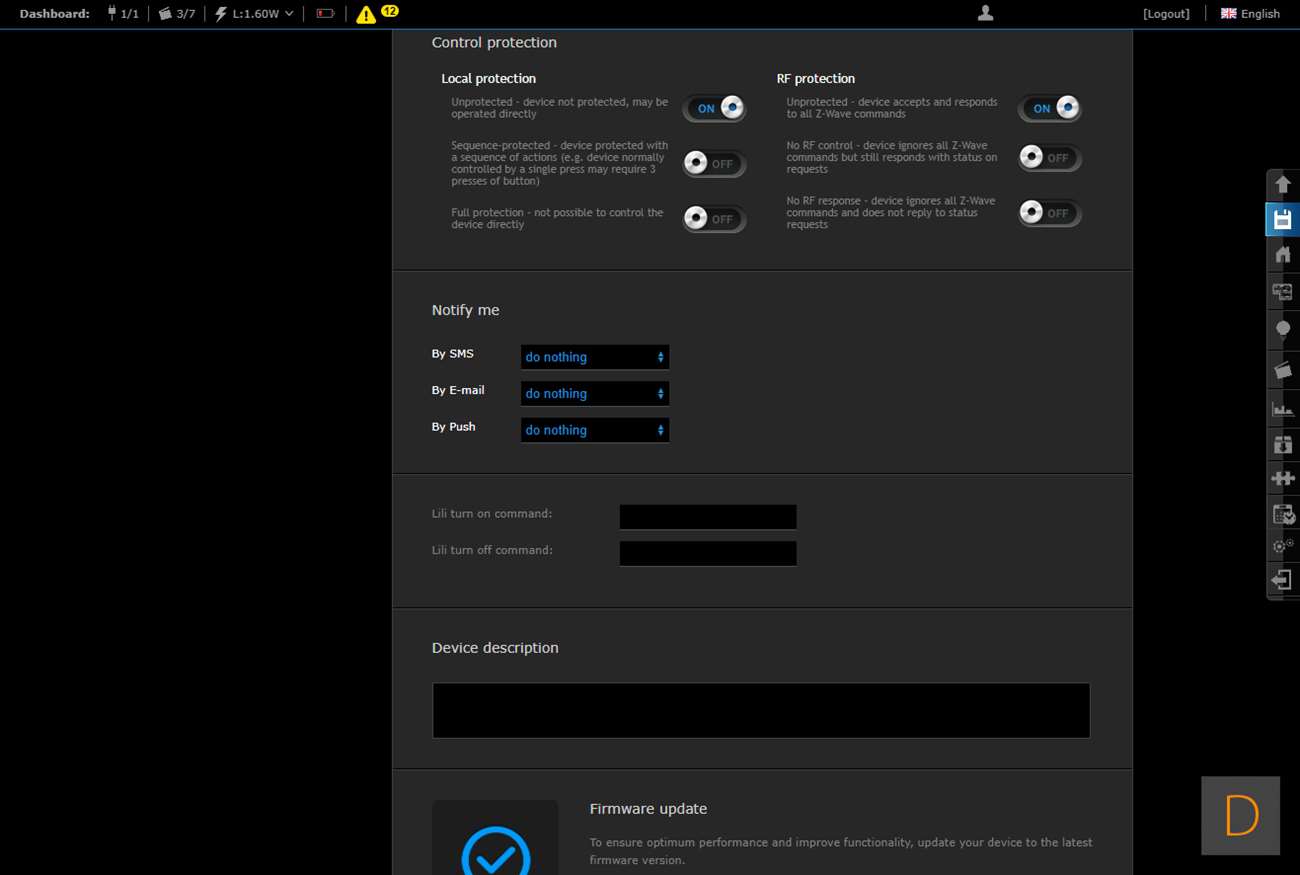Open the By SMS notification dropdown

[595, 357]
